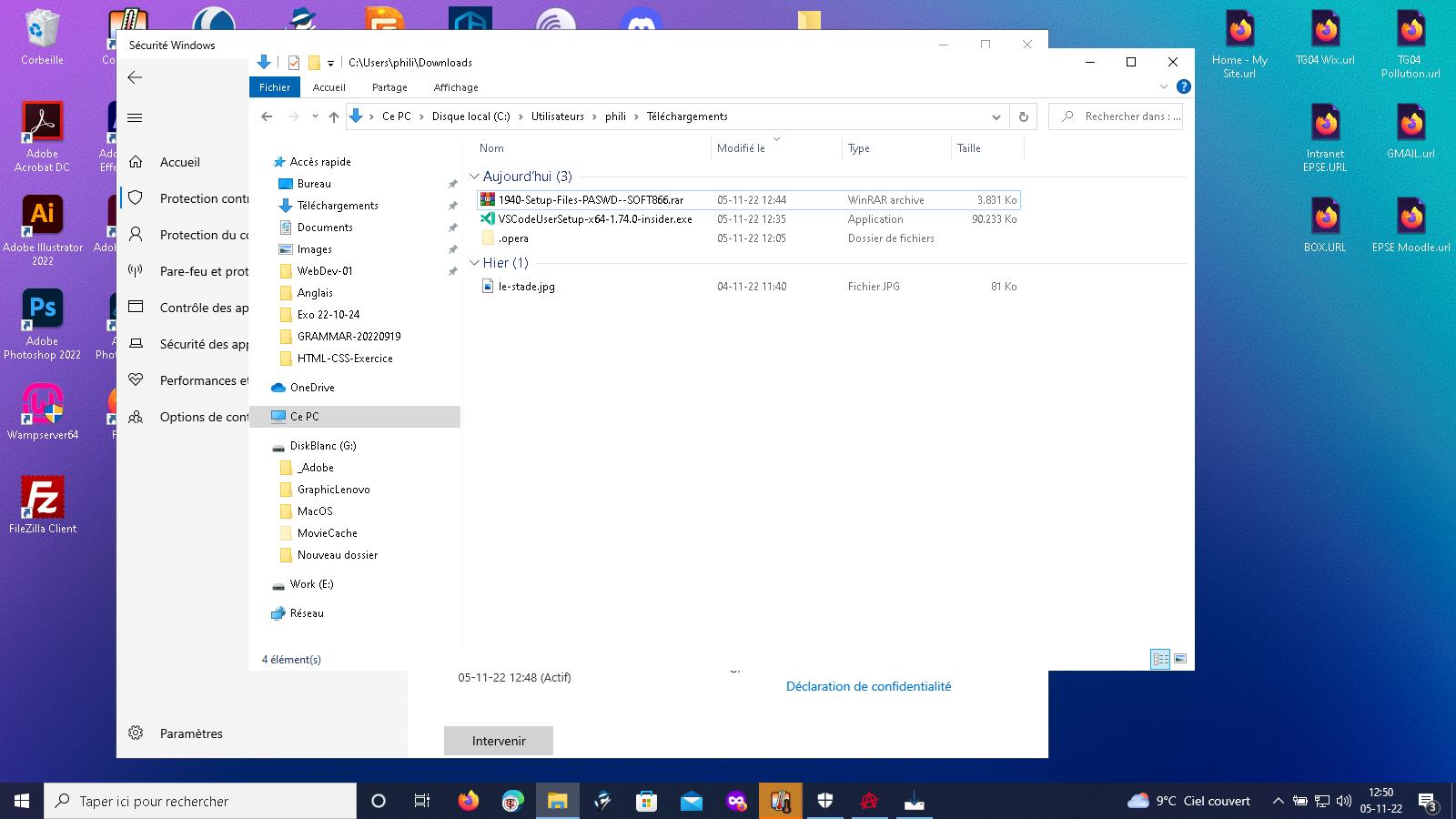
Task: Switch to large thumbnails view icon
Action: [x=1180, y=659]
